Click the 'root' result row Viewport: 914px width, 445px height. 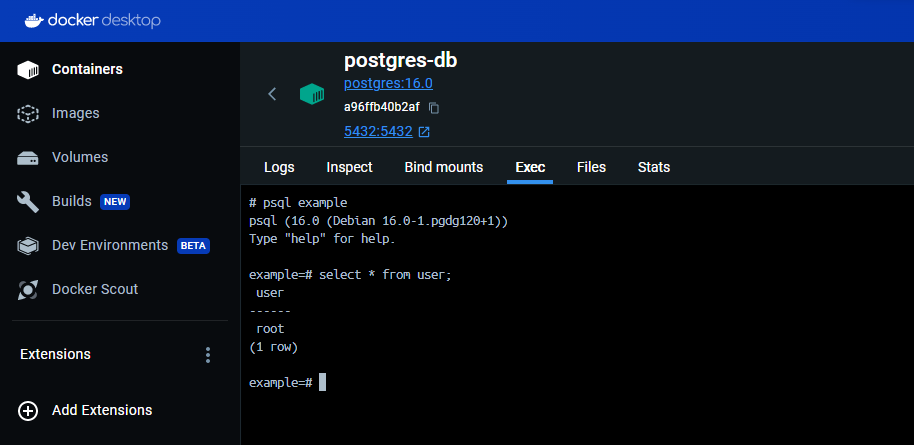(x=270, y=329)
